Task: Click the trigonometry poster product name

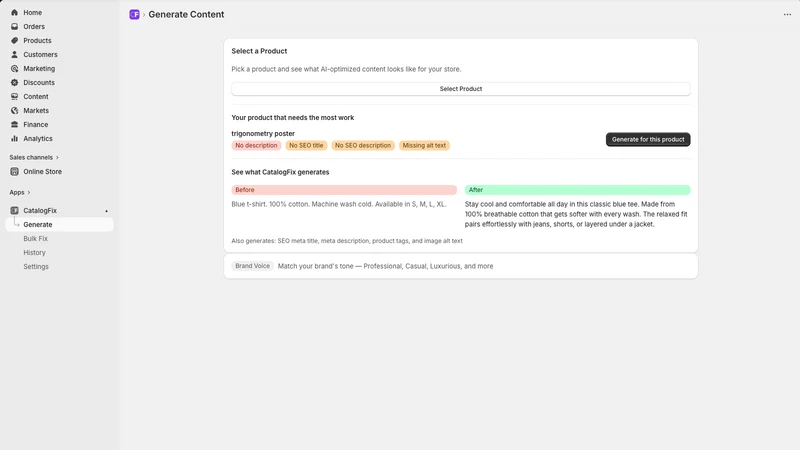Action: (263, 133)
